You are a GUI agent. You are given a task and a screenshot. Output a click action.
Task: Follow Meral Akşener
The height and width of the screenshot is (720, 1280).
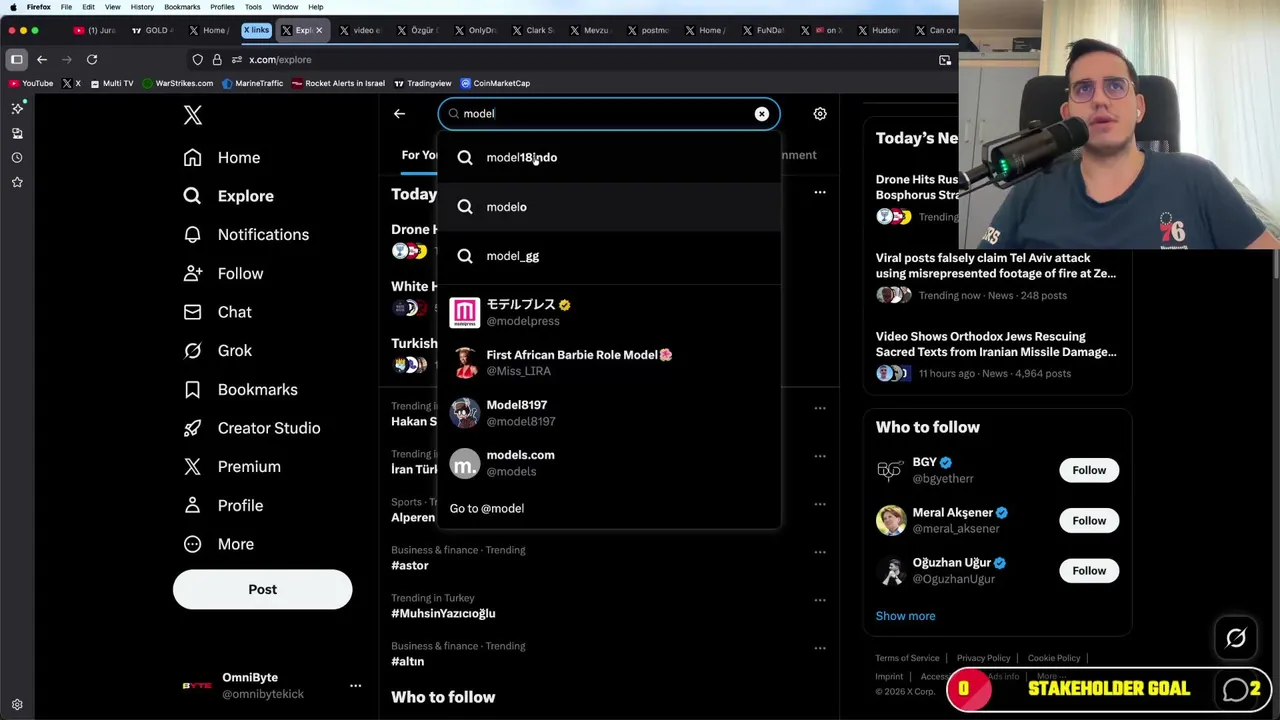point(1089,520)
